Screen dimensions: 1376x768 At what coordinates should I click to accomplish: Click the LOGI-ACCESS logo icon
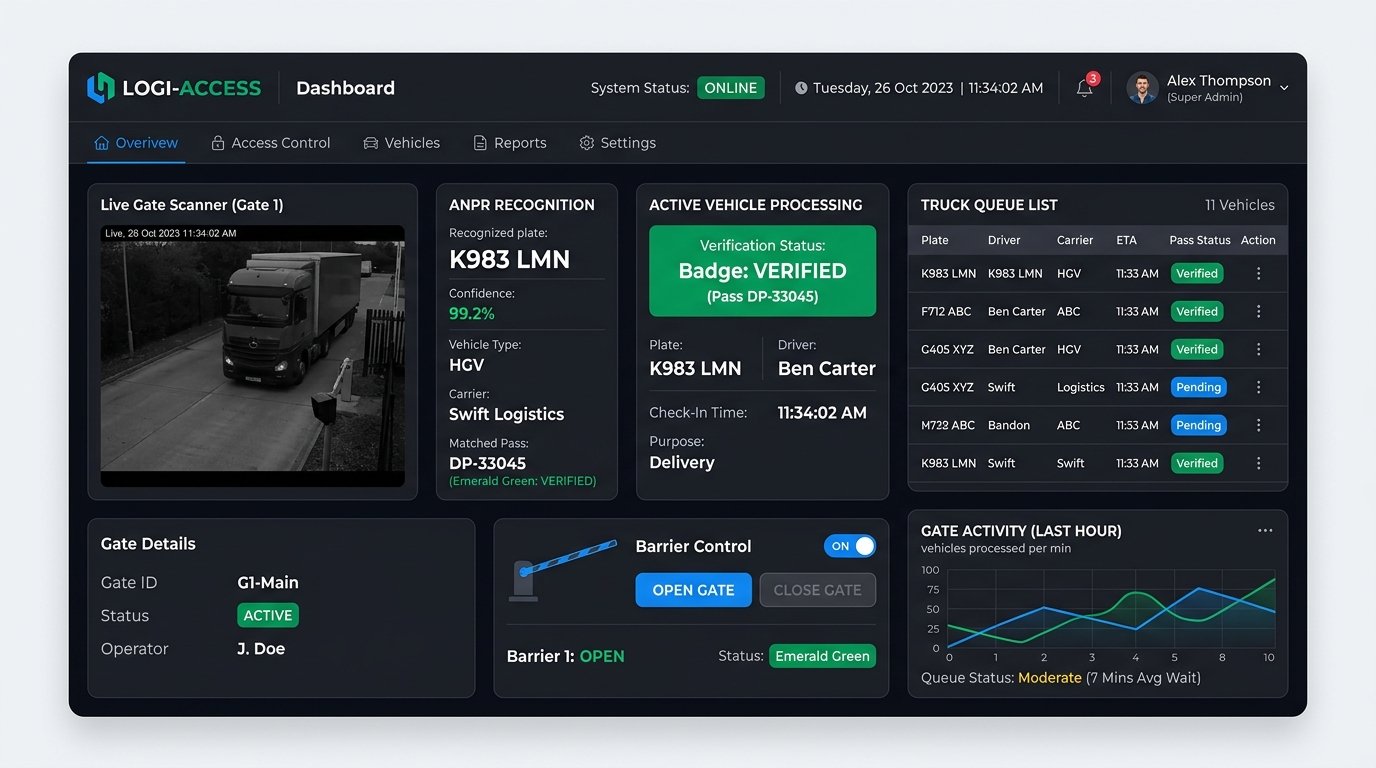tap(101, 88)
